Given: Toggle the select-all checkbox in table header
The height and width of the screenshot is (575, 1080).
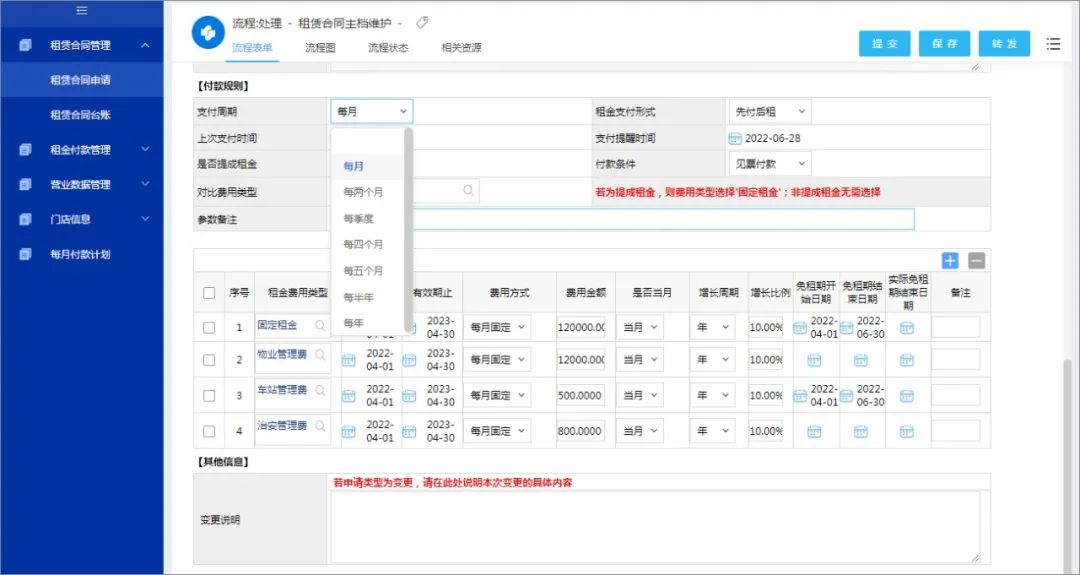Looking at the screenshot, I should click(209, 293).
